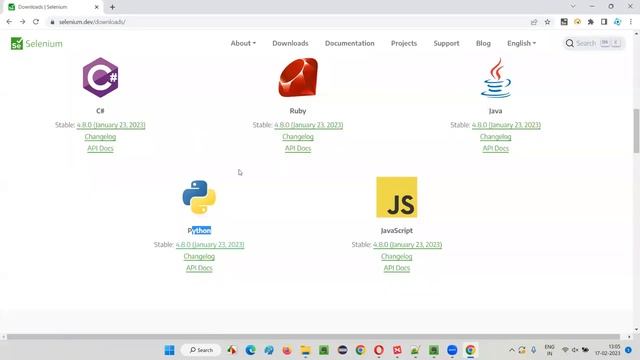Click the C# language logo
This screenshot has height=360, width=640.
click(100, 78)
